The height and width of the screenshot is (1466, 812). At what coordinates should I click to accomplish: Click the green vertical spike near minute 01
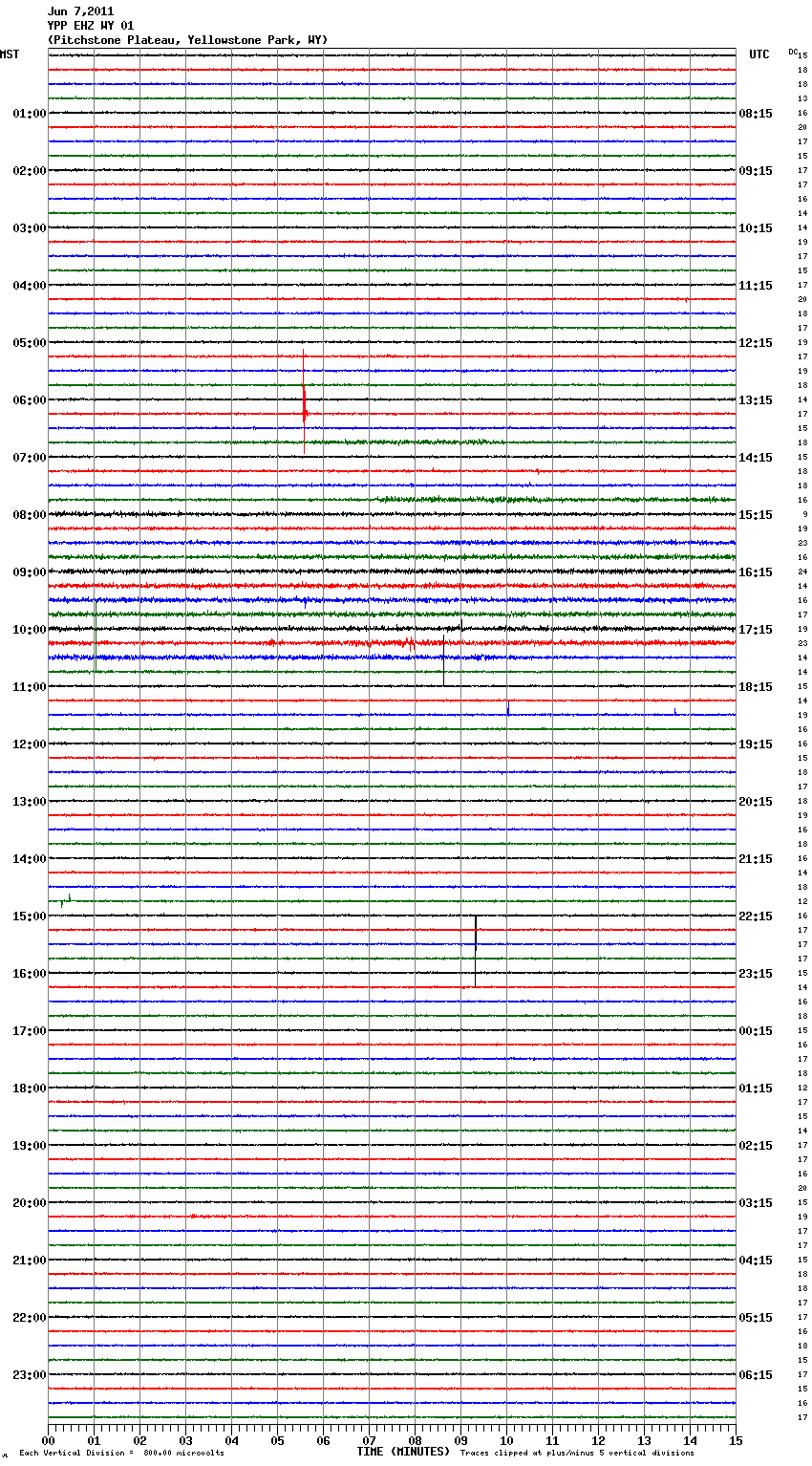(96, 636)
